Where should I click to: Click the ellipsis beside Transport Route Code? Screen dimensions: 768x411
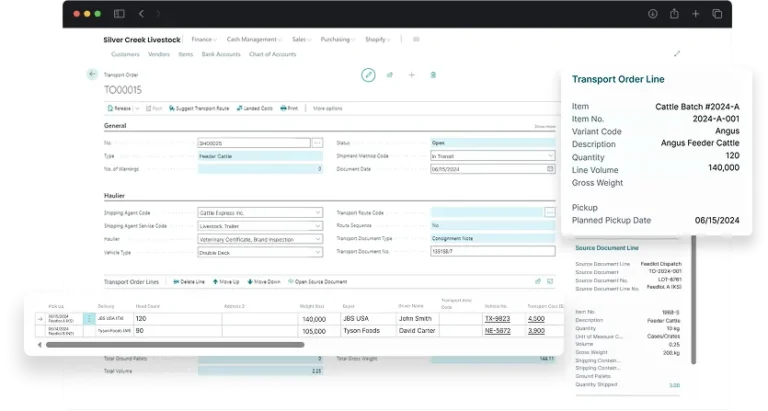point(550,213)
